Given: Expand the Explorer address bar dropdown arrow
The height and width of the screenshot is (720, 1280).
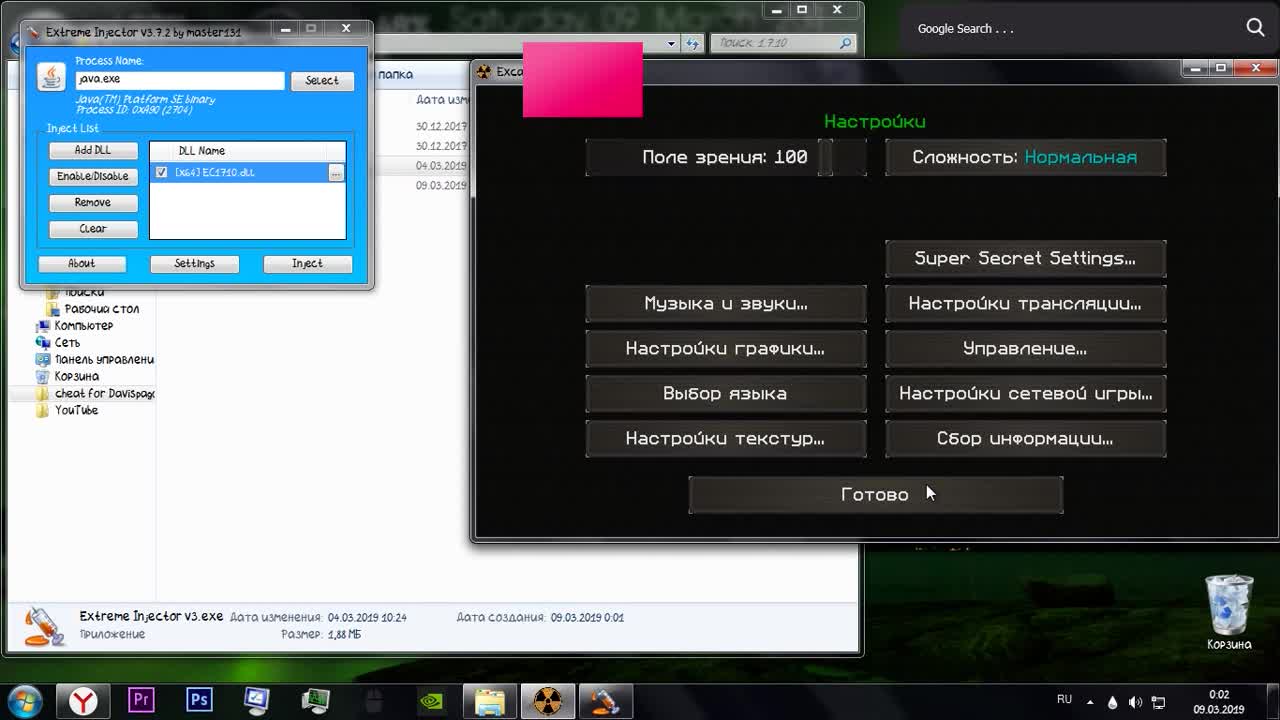Looking at the screenshot, I should pyautogui.click(x=672, y=43).
